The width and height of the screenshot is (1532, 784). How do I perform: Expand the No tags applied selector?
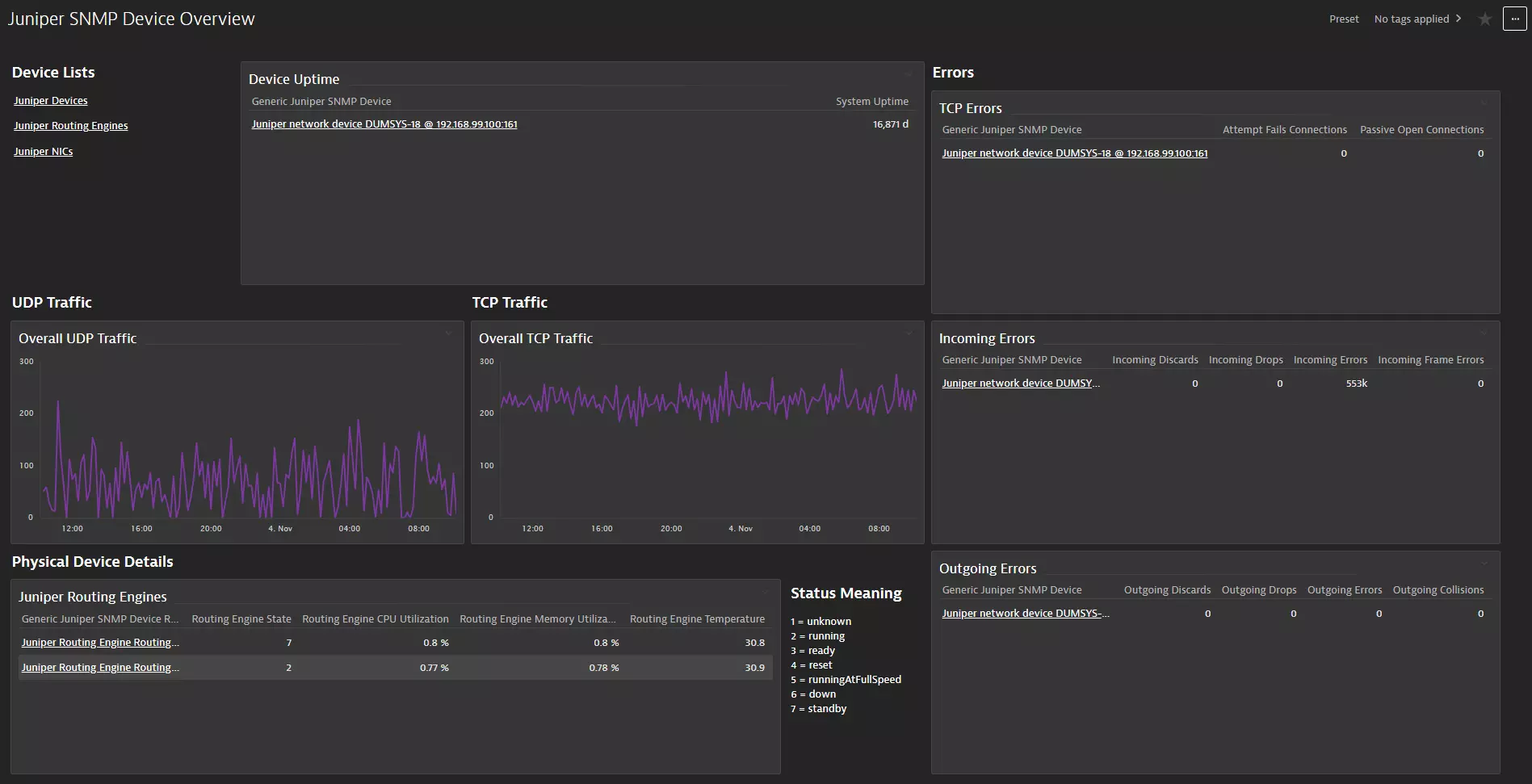pos(1418,19)
